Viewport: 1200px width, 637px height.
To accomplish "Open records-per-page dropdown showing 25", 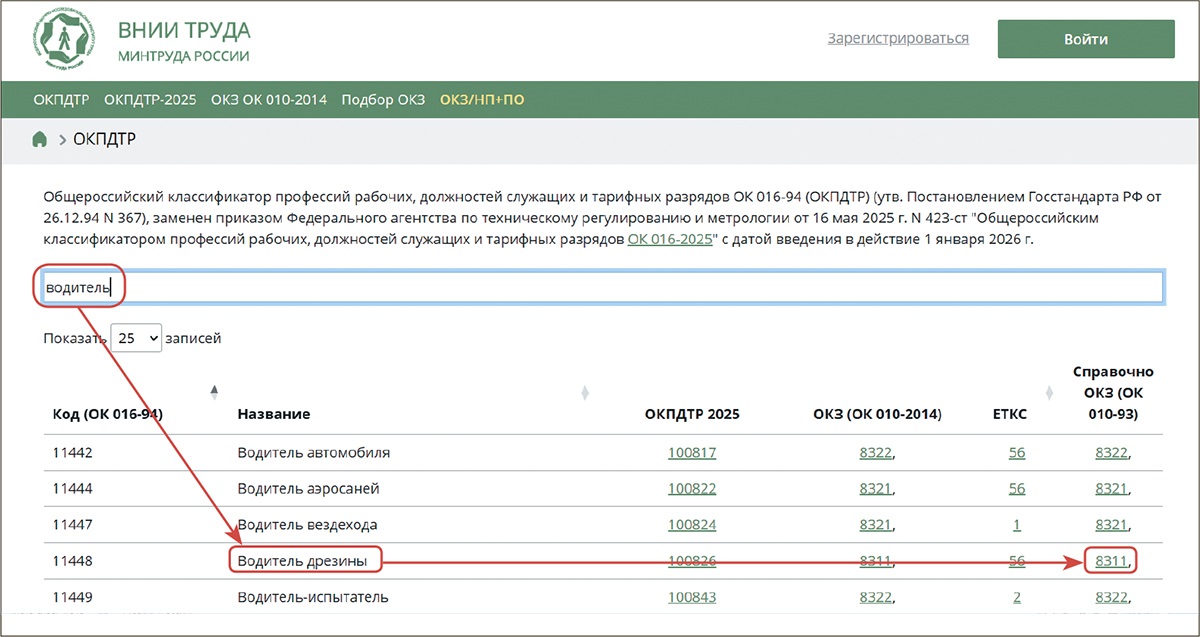I will pos(137,338).
